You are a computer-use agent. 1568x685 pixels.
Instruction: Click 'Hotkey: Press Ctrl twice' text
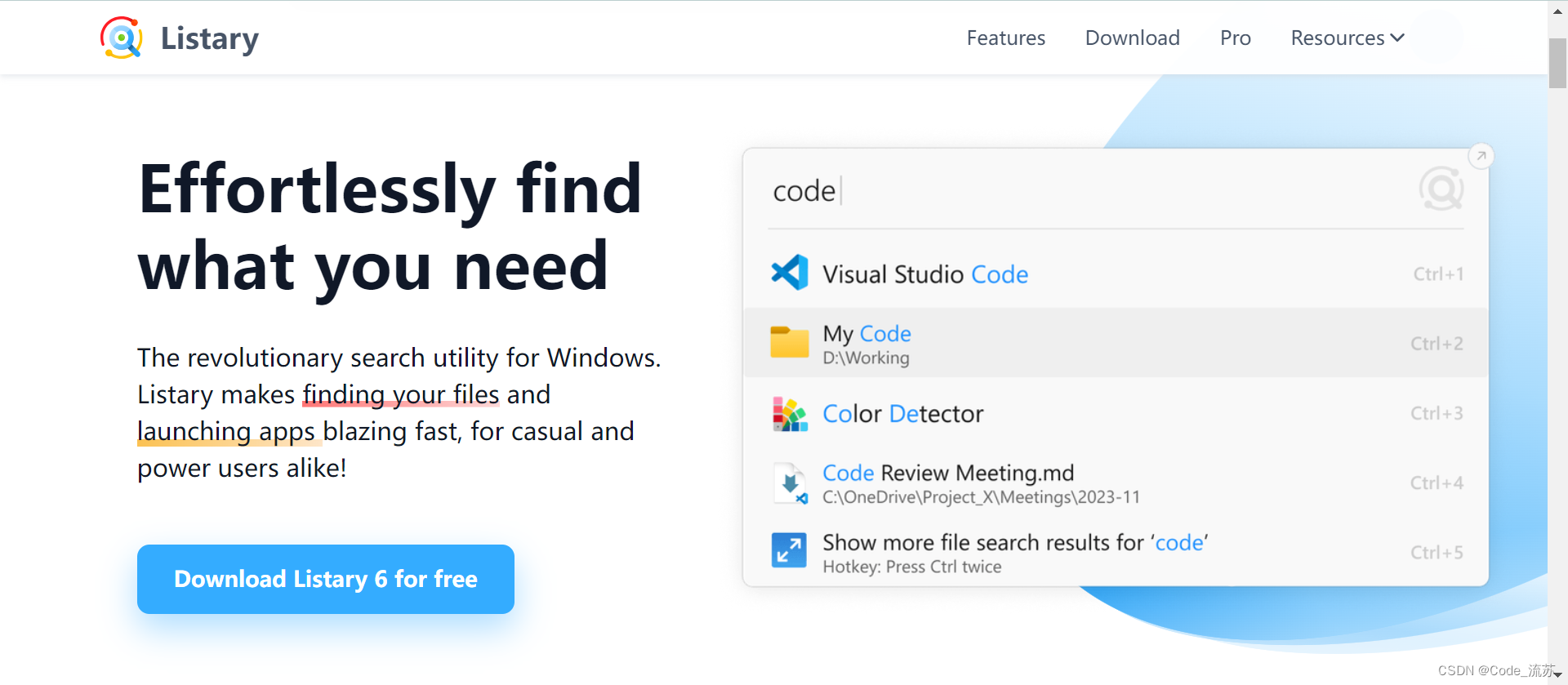tap(911, 567)
